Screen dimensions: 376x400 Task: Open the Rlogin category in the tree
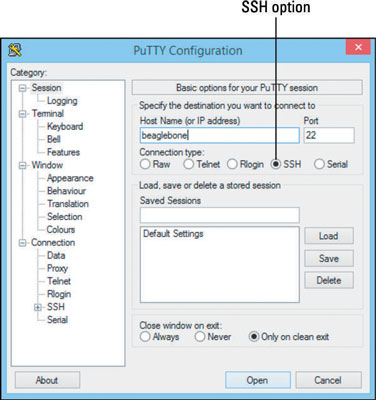point(59,294)
